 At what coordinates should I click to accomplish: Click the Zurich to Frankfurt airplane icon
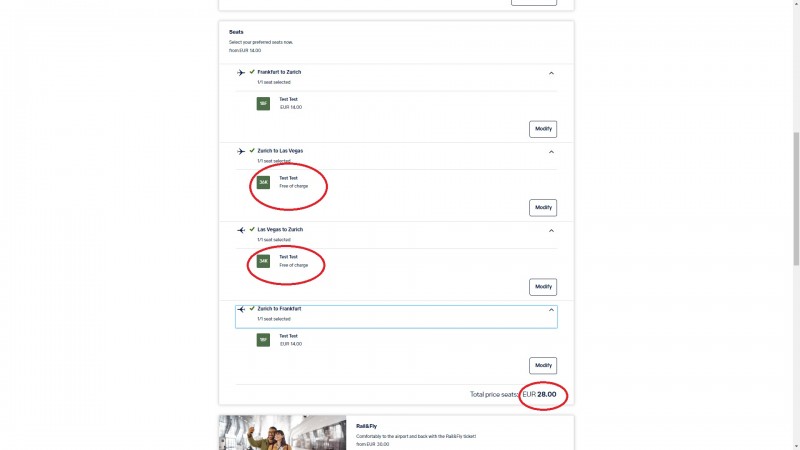click(x=241, y=309)
